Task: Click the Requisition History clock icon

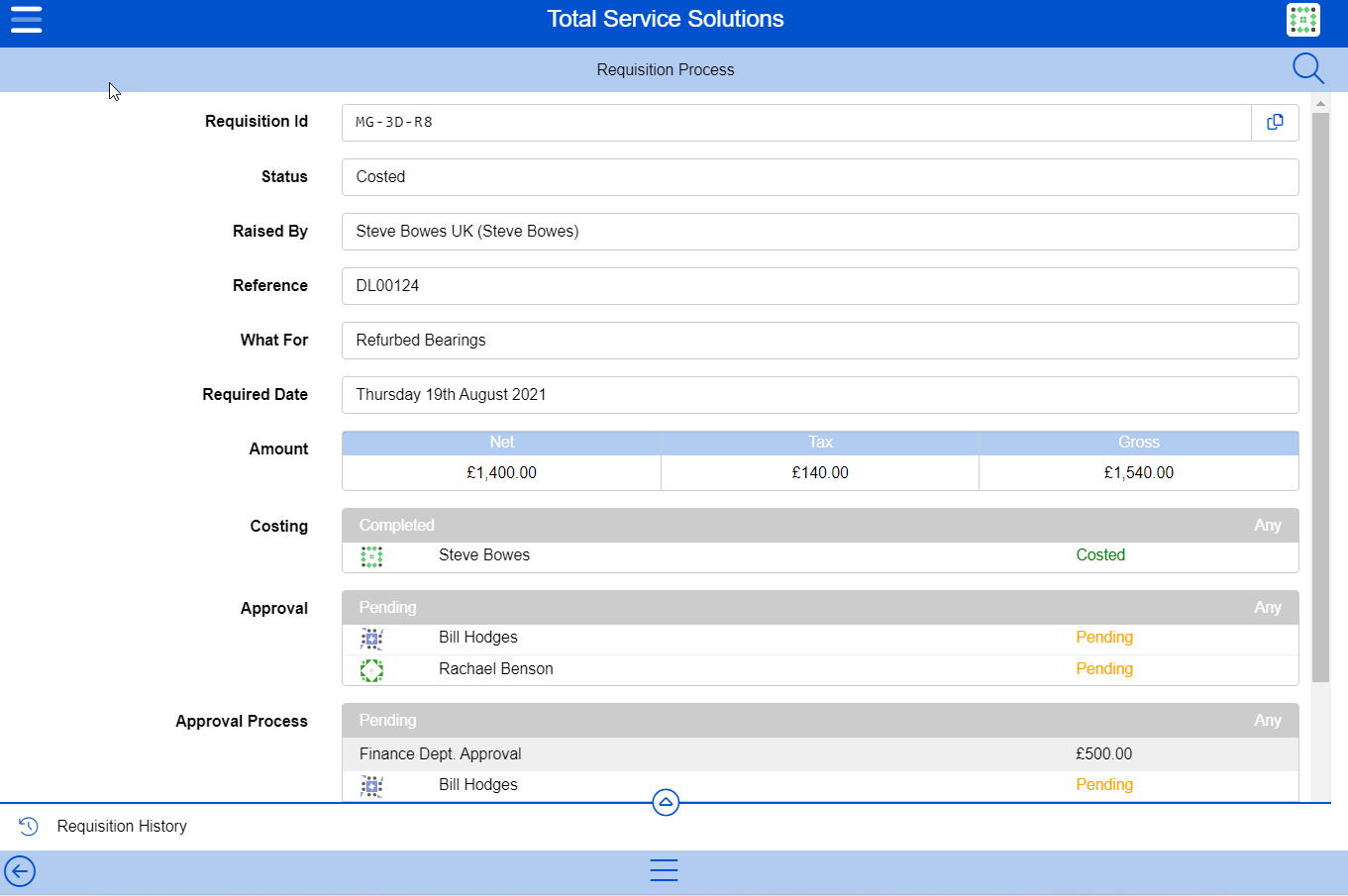Action: tap(29, 826)
